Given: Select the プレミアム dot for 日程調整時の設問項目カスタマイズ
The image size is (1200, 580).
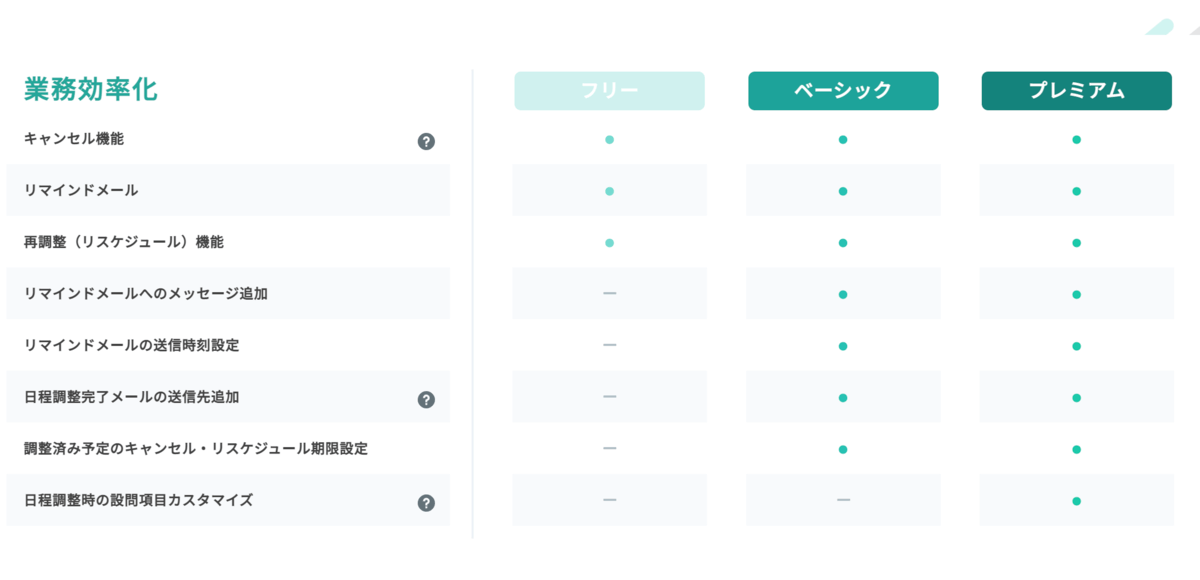Looking at the screenshot, I should coord(1076,500).
